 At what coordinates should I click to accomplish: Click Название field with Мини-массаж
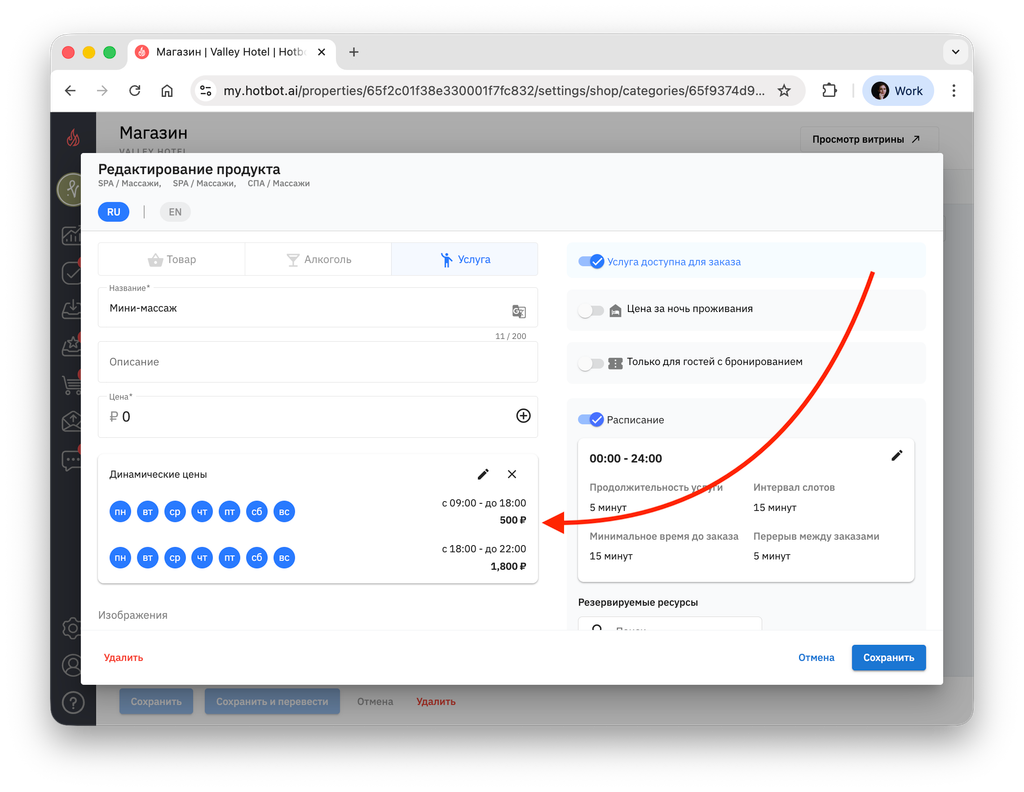point(317,308)
